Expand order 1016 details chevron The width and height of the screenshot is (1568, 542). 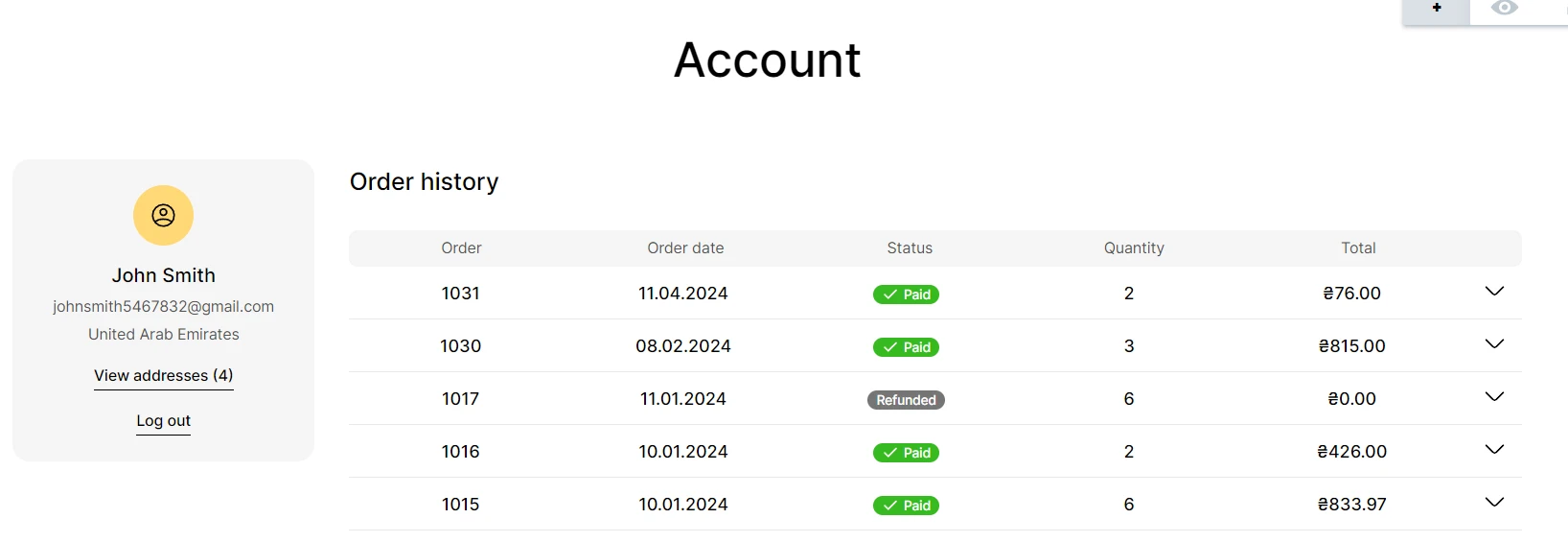pyautogui.click(x=1494, y=450)
